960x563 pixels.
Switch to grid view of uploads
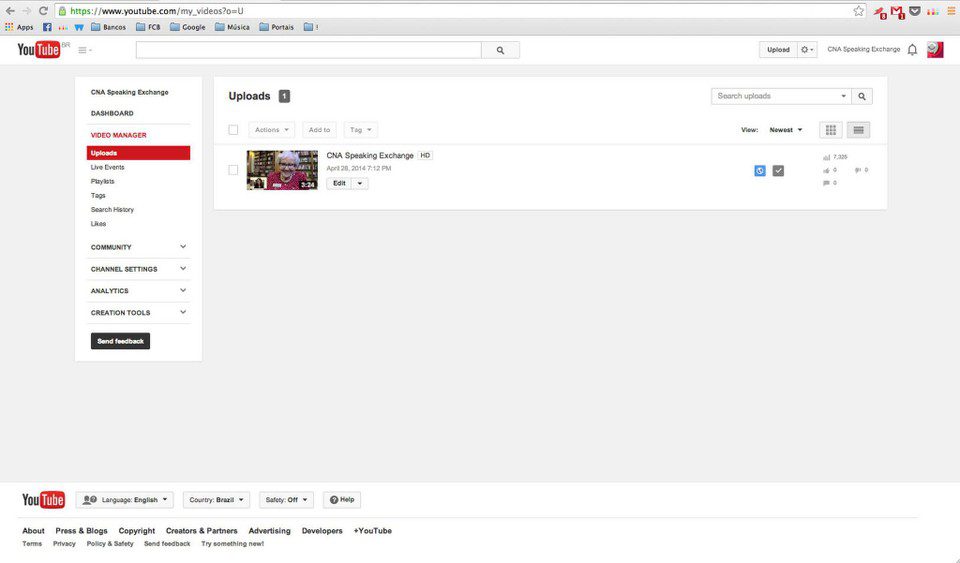click(x=831, y=130)
